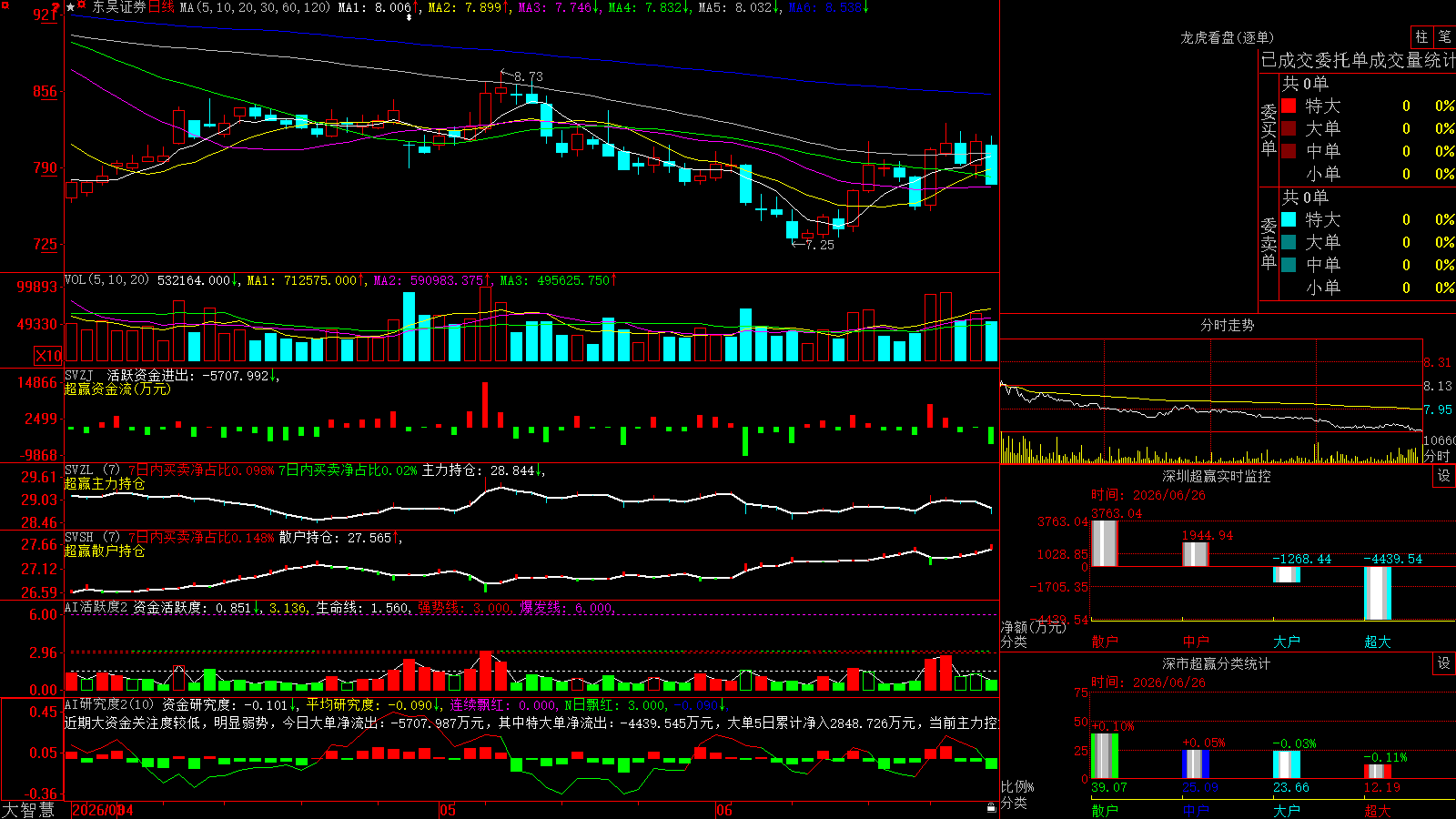This screenshot has width=1456, height=819.
Task: Click the MA(5,10,20,30,60,120) indicator label
Action: coord(255,7)
